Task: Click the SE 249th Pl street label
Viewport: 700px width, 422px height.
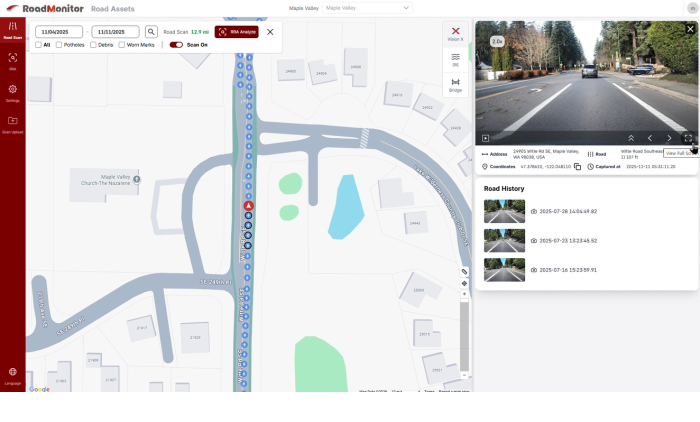Action: (216, 282)
